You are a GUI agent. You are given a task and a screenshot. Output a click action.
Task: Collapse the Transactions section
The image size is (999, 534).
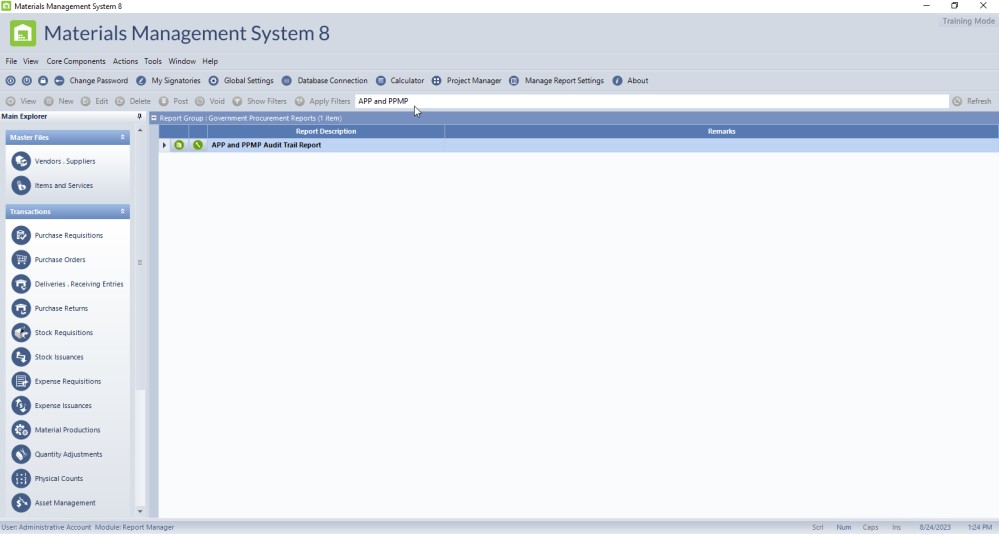coord(123,212)
